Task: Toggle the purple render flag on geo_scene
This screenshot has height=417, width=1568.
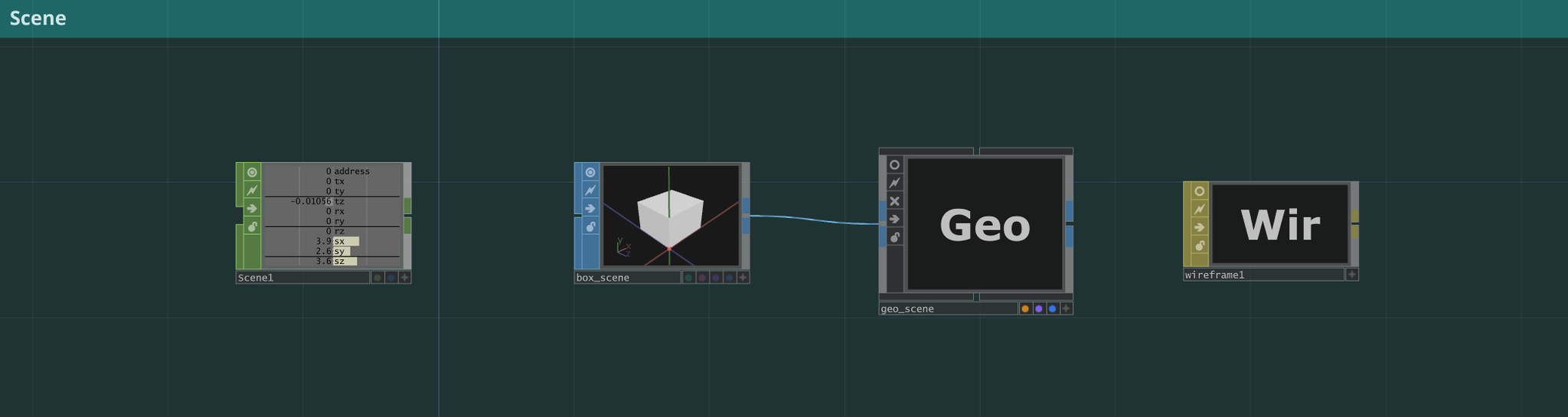Action: tap(1039, 308)
